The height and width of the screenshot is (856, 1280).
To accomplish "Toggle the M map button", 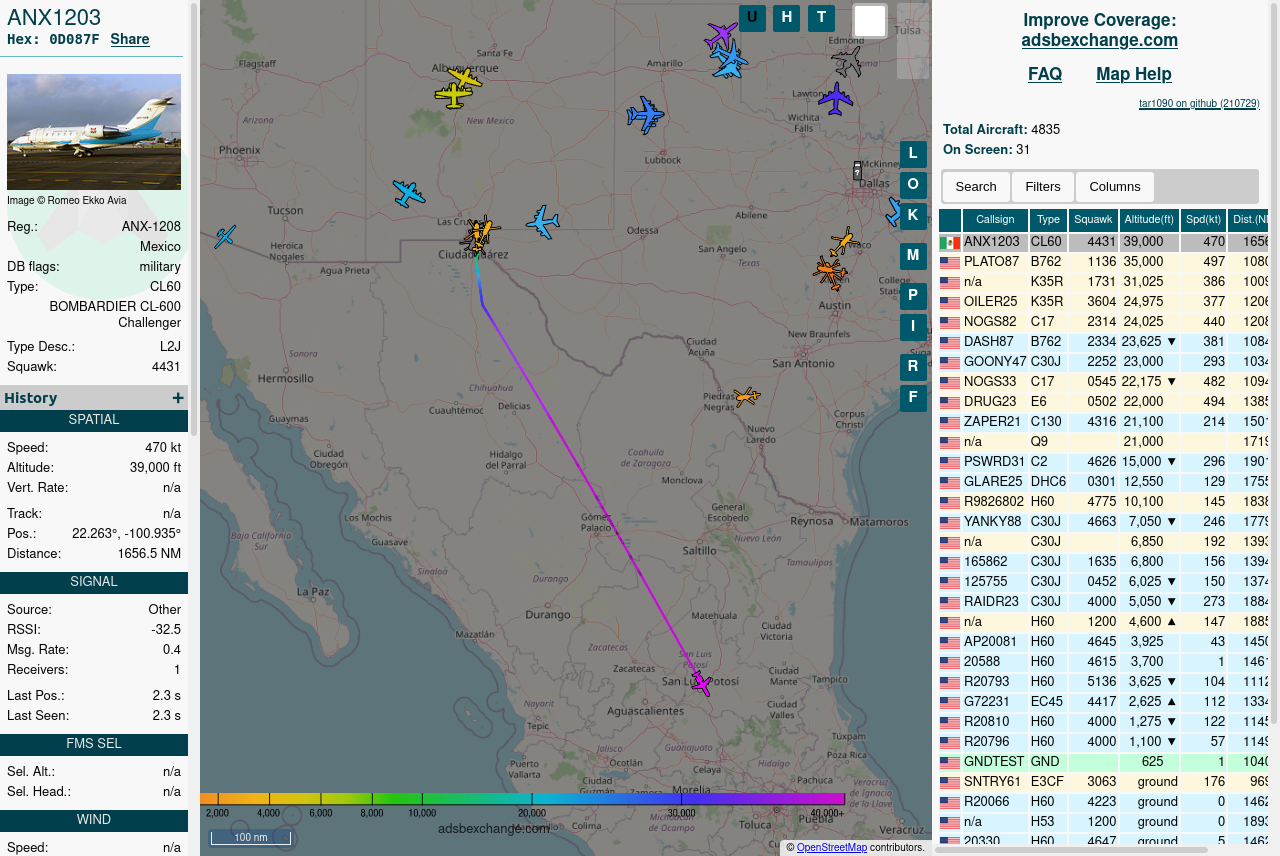I will click(x=913, y=256).
